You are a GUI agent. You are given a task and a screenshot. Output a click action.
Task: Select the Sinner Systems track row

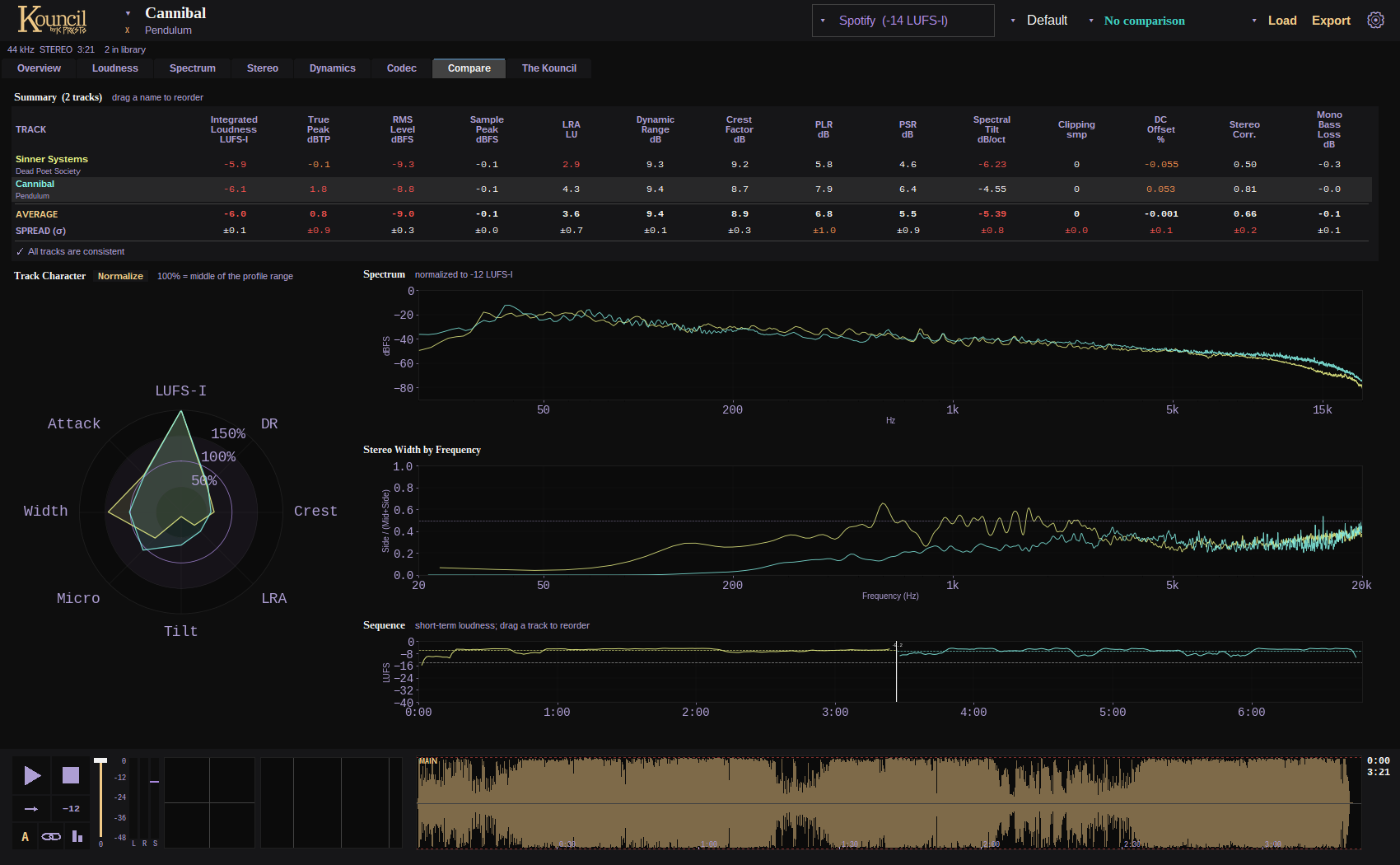tap(692, 165)
